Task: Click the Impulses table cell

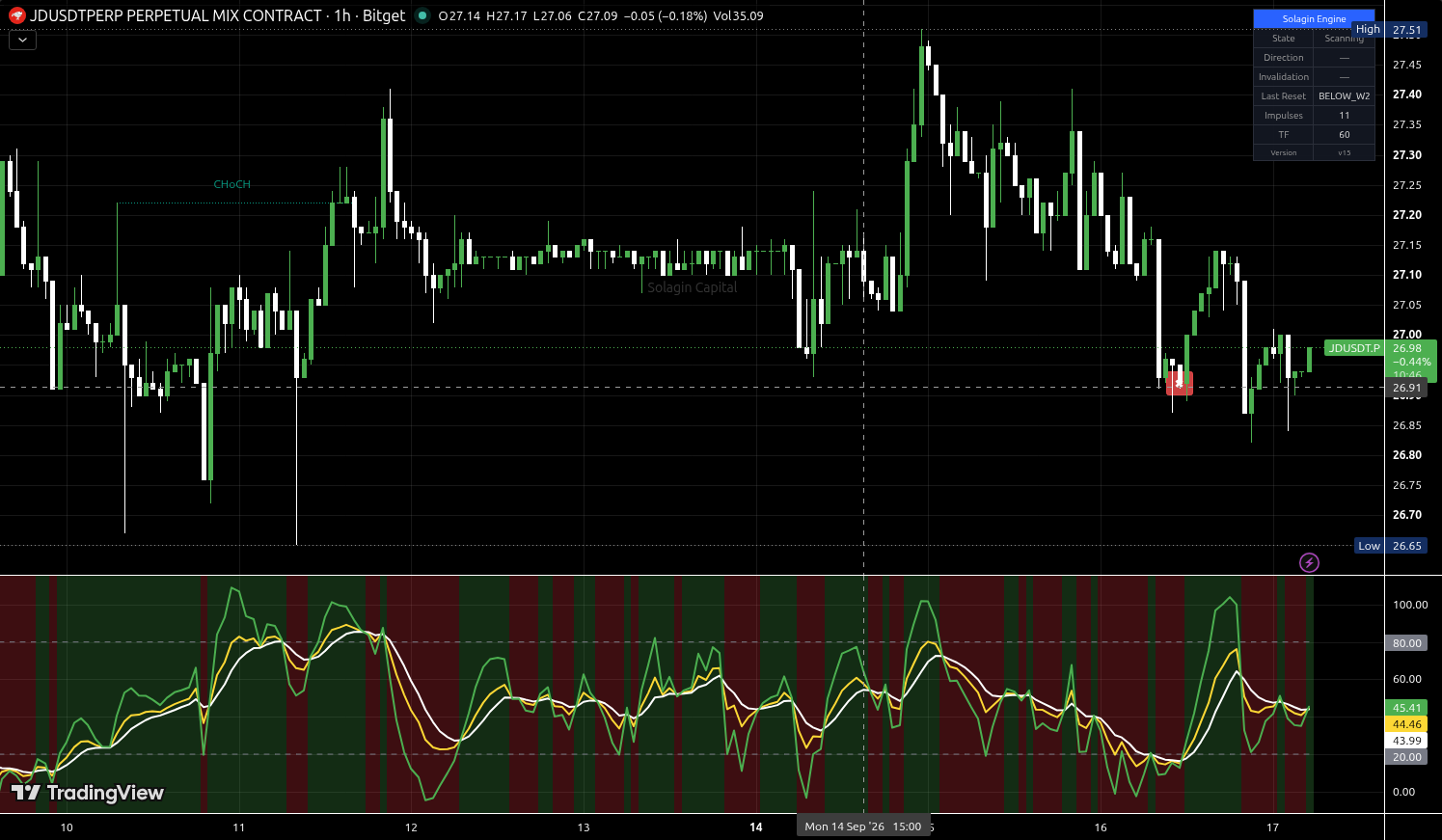Action: click(x=1284, y=116)
